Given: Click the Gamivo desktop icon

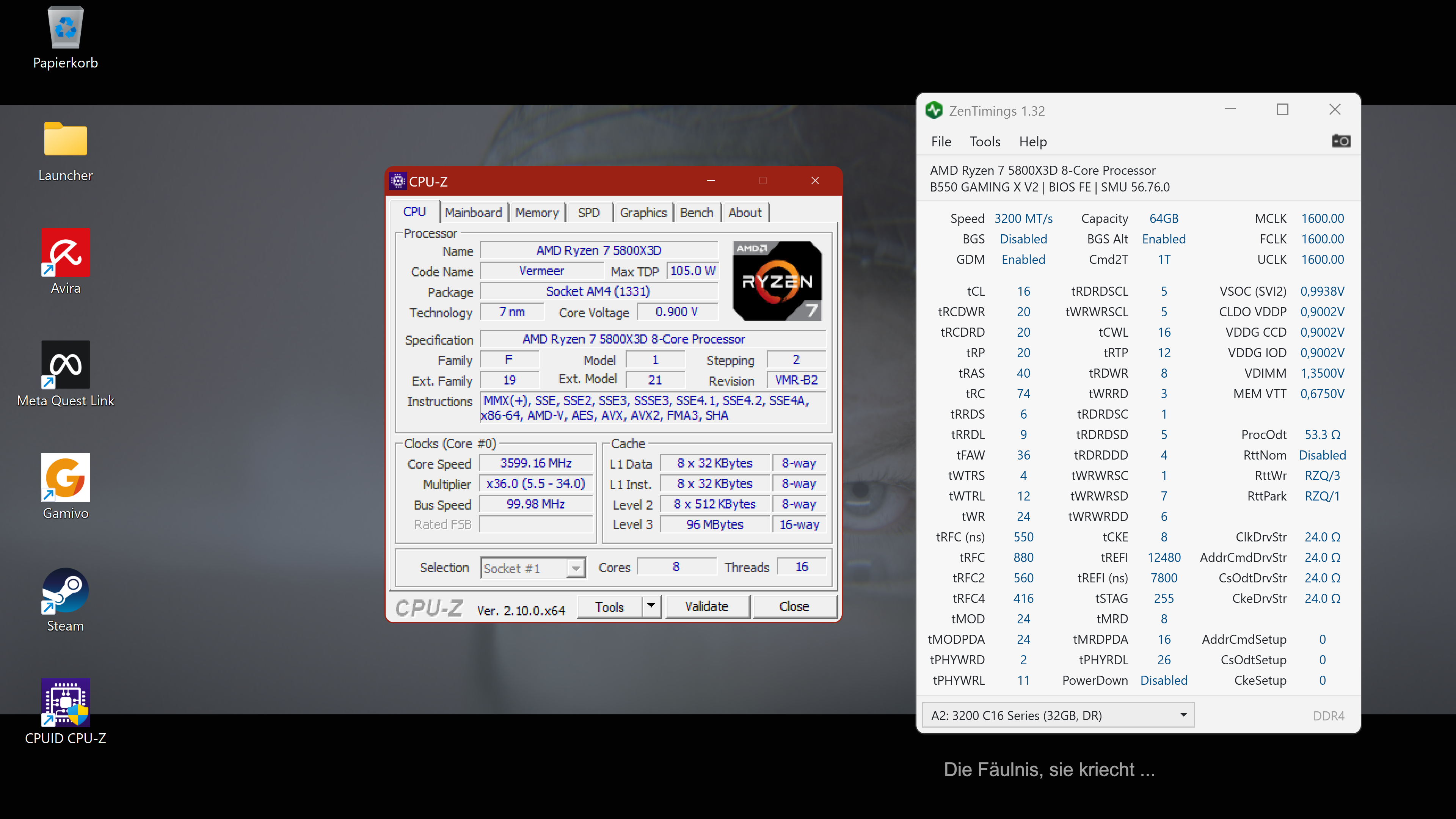Looking at the screenshot, I should pos(66,478).
